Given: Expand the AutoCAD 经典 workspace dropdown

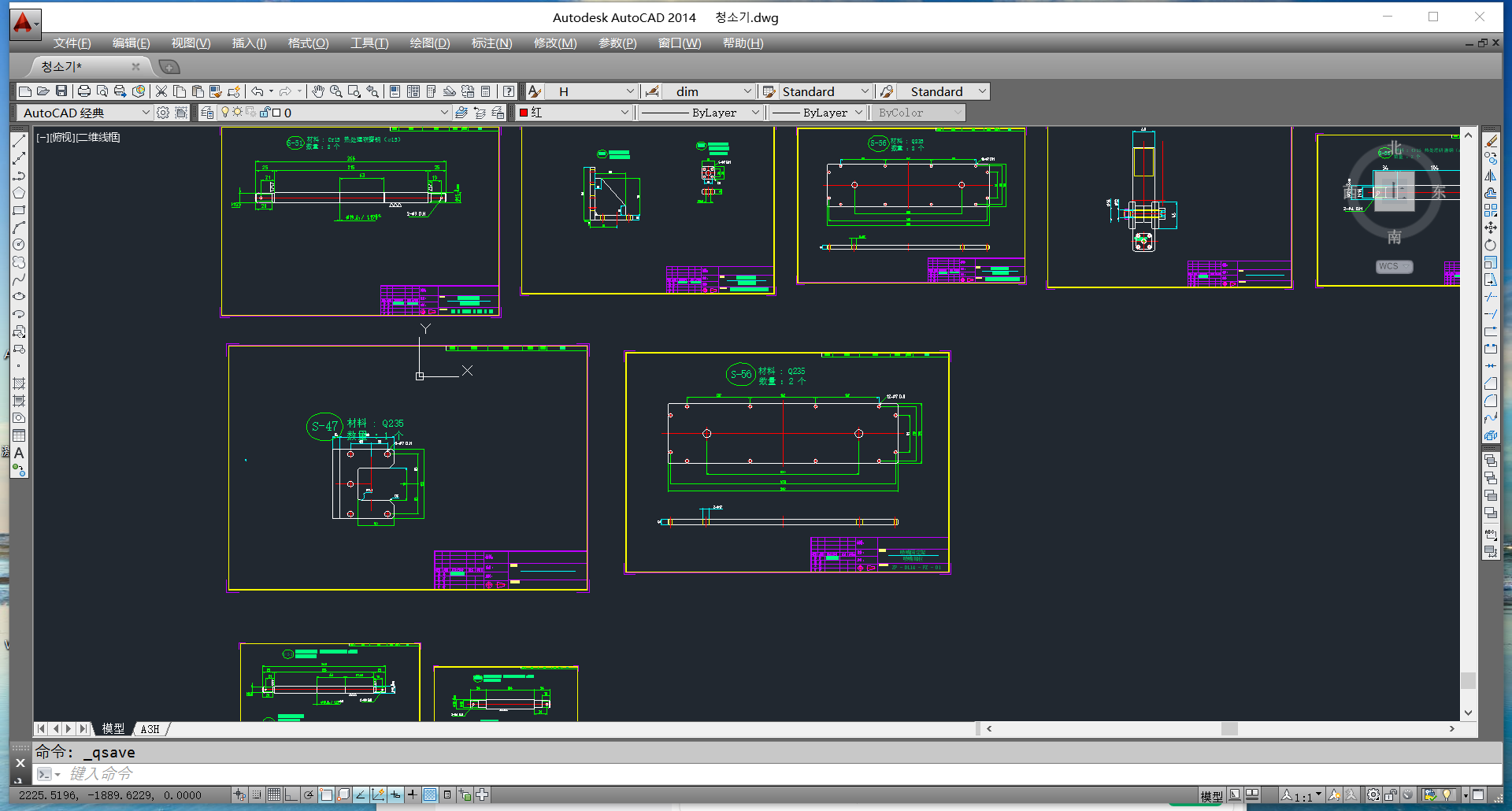Looking at the screenshot, I should [85, 113].
